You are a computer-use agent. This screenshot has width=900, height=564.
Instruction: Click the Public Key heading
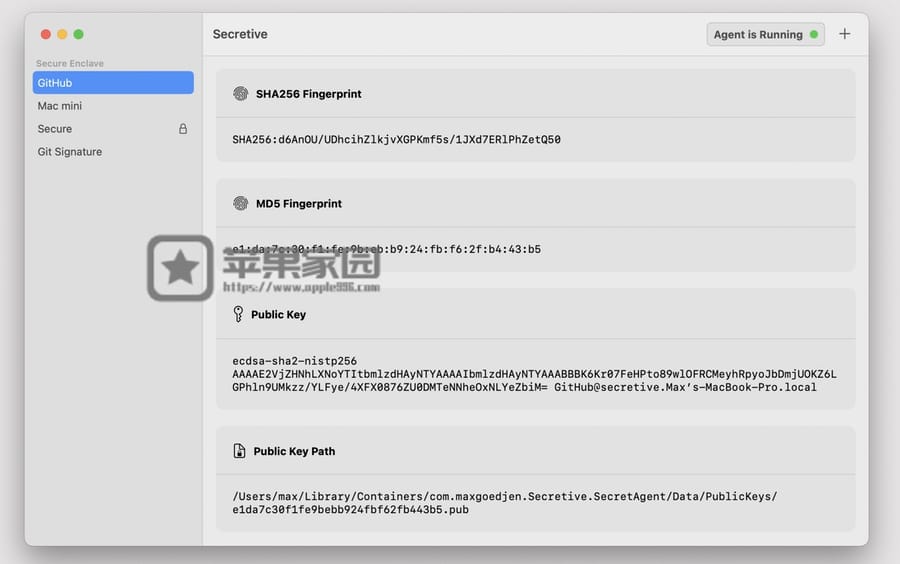278,314
